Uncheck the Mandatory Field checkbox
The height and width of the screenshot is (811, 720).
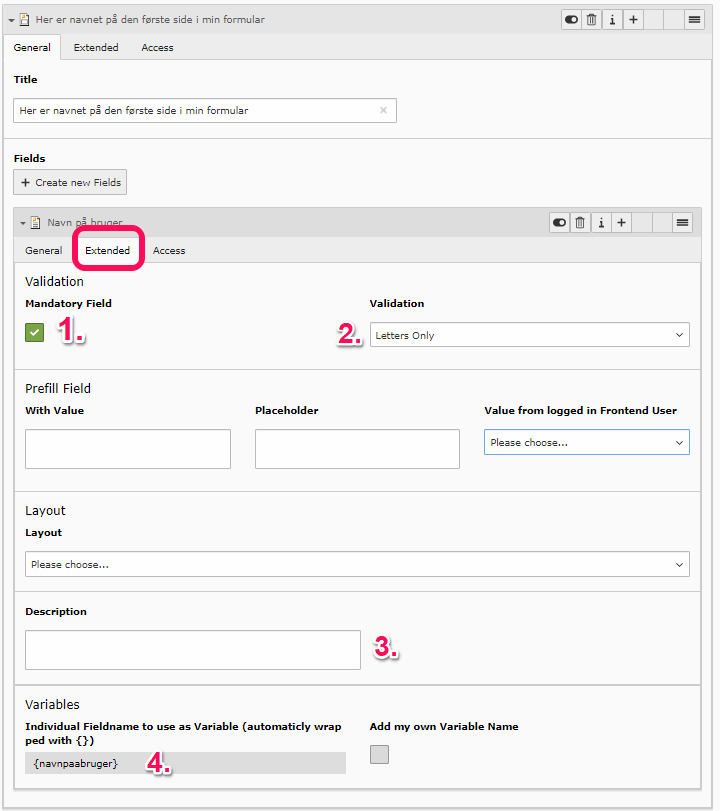click(x=35, y=333)
